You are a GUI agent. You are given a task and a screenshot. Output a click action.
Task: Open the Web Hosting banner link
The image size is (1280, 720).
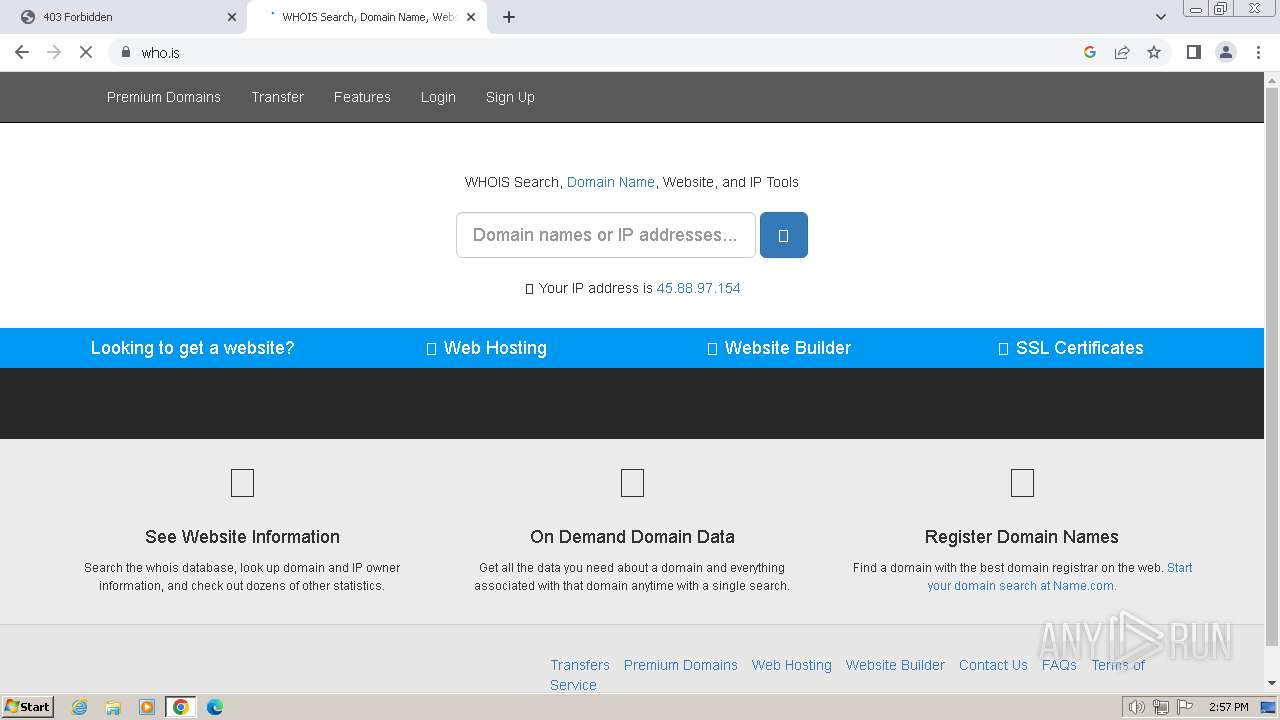click(x=487, y=348)
